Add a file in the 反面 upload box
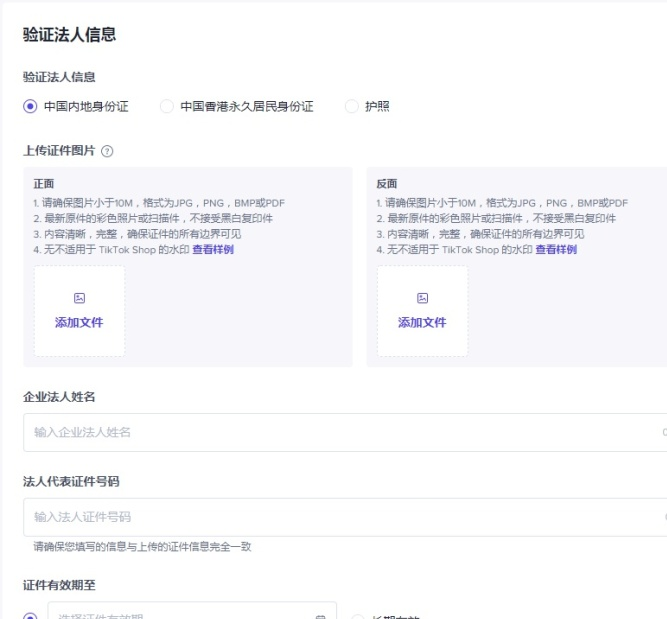 (422, 311)
